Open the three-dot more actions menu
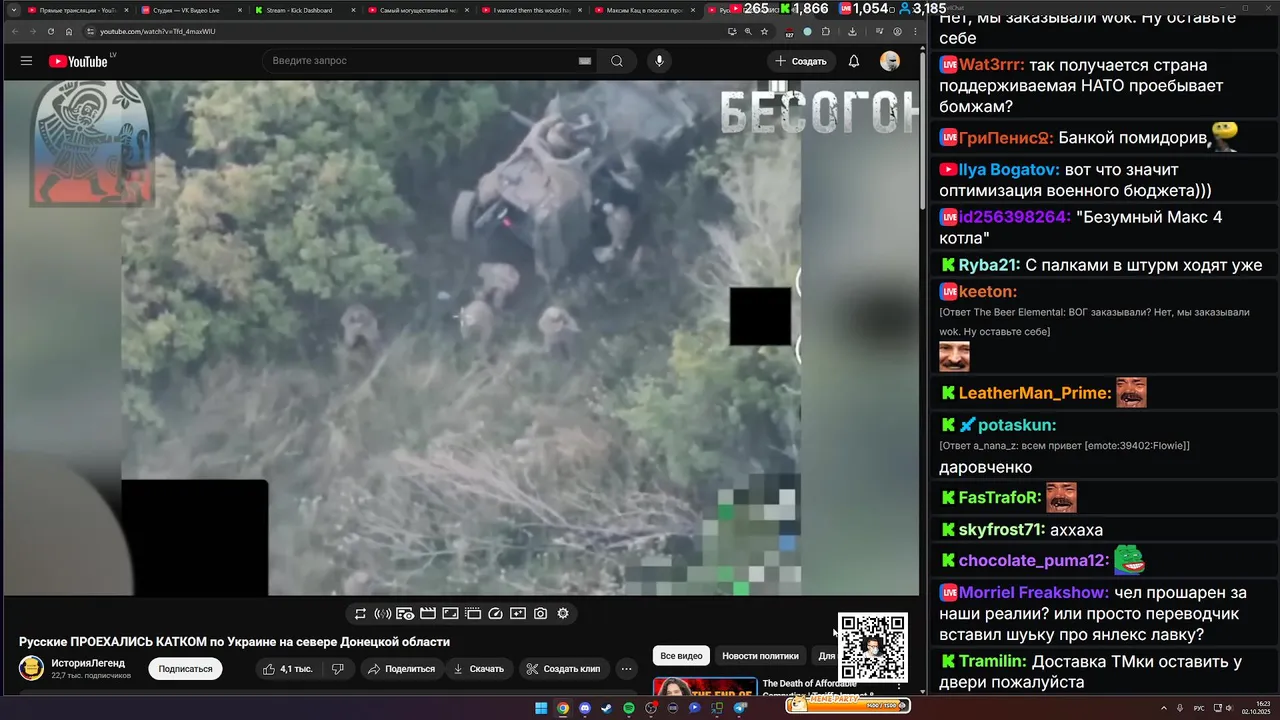The image size is (1280, 720). [x=626, y=669]
